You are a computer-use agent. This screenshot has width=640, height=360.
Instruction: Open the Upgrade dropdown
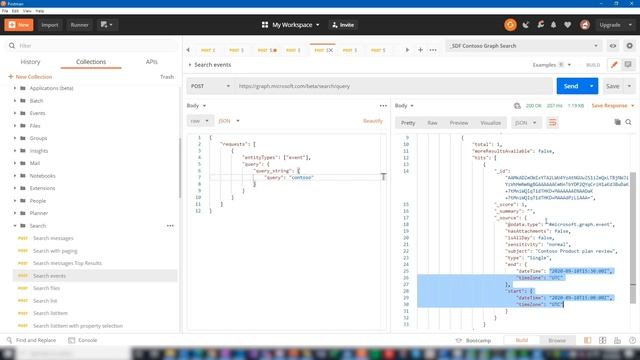(616, 25)
